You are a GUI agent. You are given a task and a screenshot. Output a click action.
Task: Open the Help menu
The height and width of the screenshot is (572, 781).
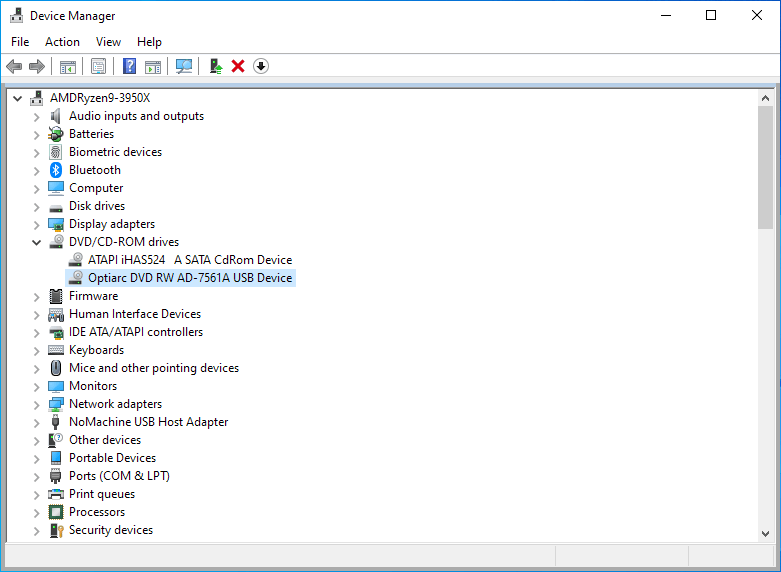[x=149, y=42]
